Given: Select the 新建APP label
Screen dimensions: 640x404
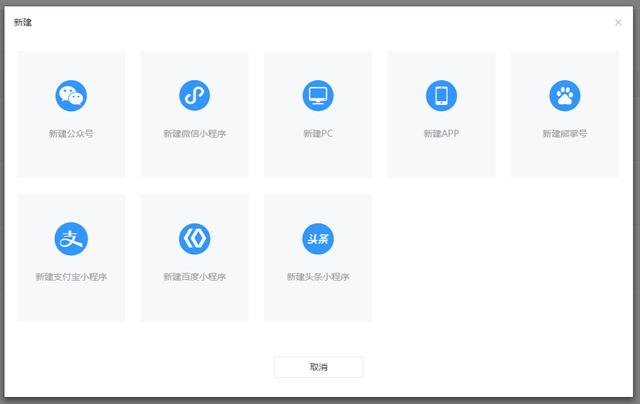Looking at the screenshot, I should (441, 133).
